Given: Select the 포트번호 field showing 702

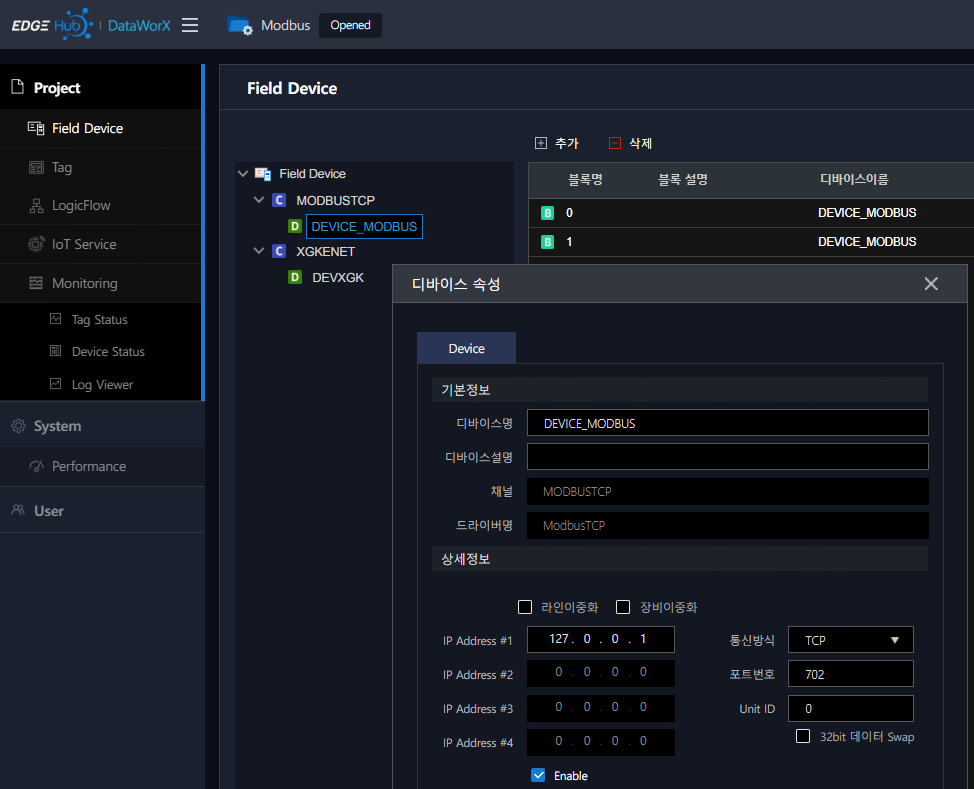Looking at the screenshot, I should click(x=850, y=673).
